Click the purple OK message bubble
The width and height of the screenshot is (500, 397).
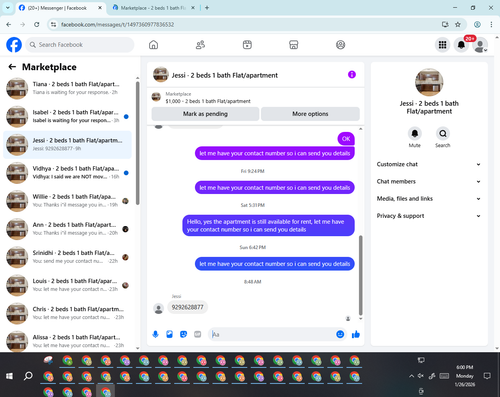346,139
